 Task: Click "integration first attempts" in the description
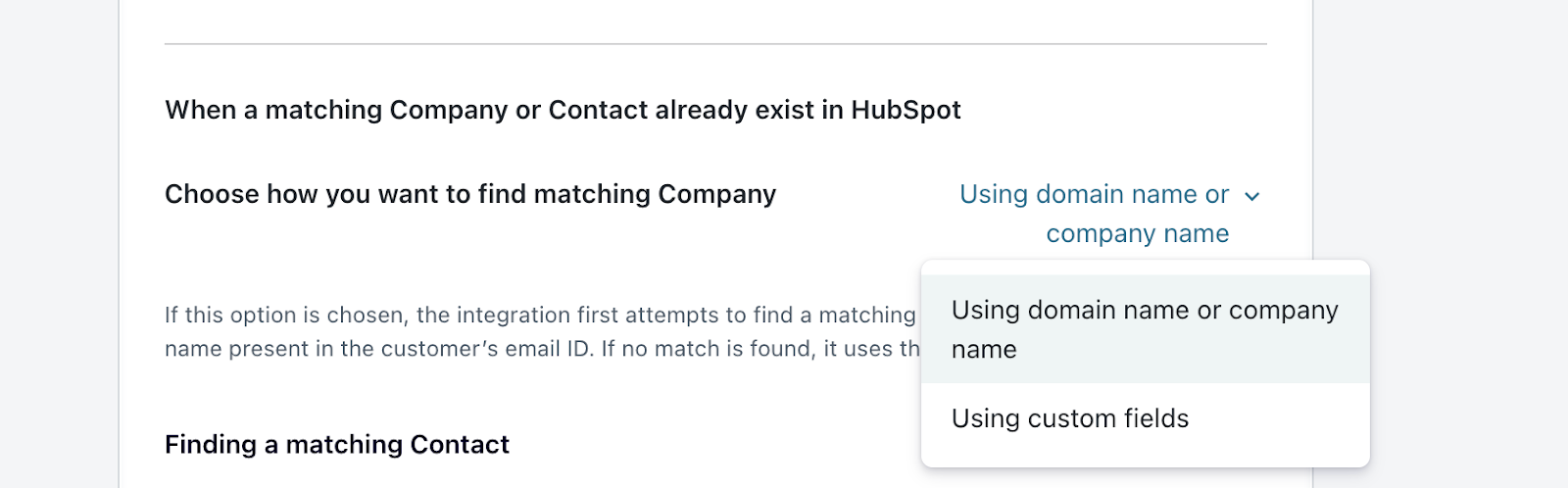click(x=589, y=315)
